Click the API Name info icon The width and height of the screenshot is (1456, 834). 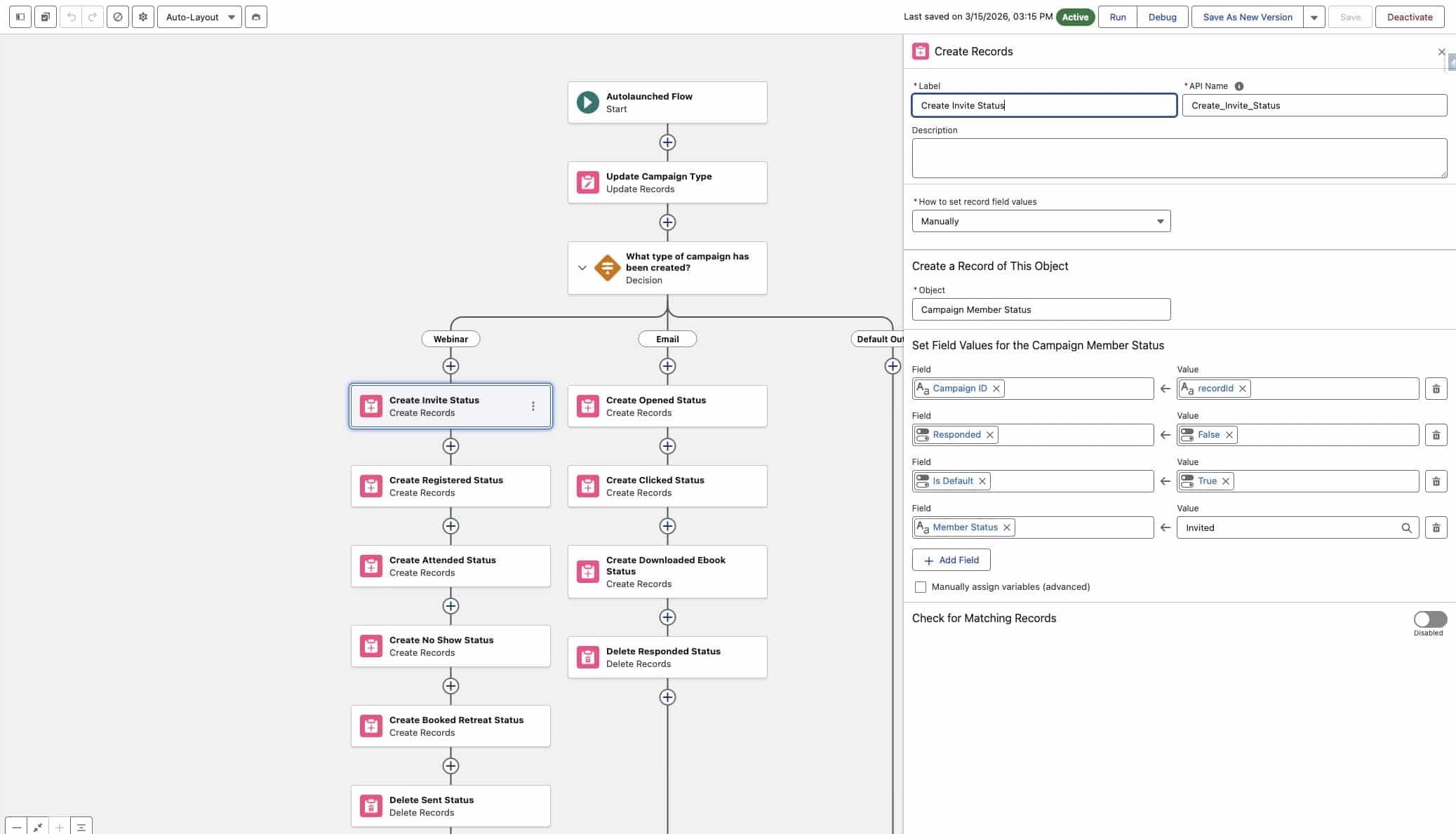click(1238, 86)
